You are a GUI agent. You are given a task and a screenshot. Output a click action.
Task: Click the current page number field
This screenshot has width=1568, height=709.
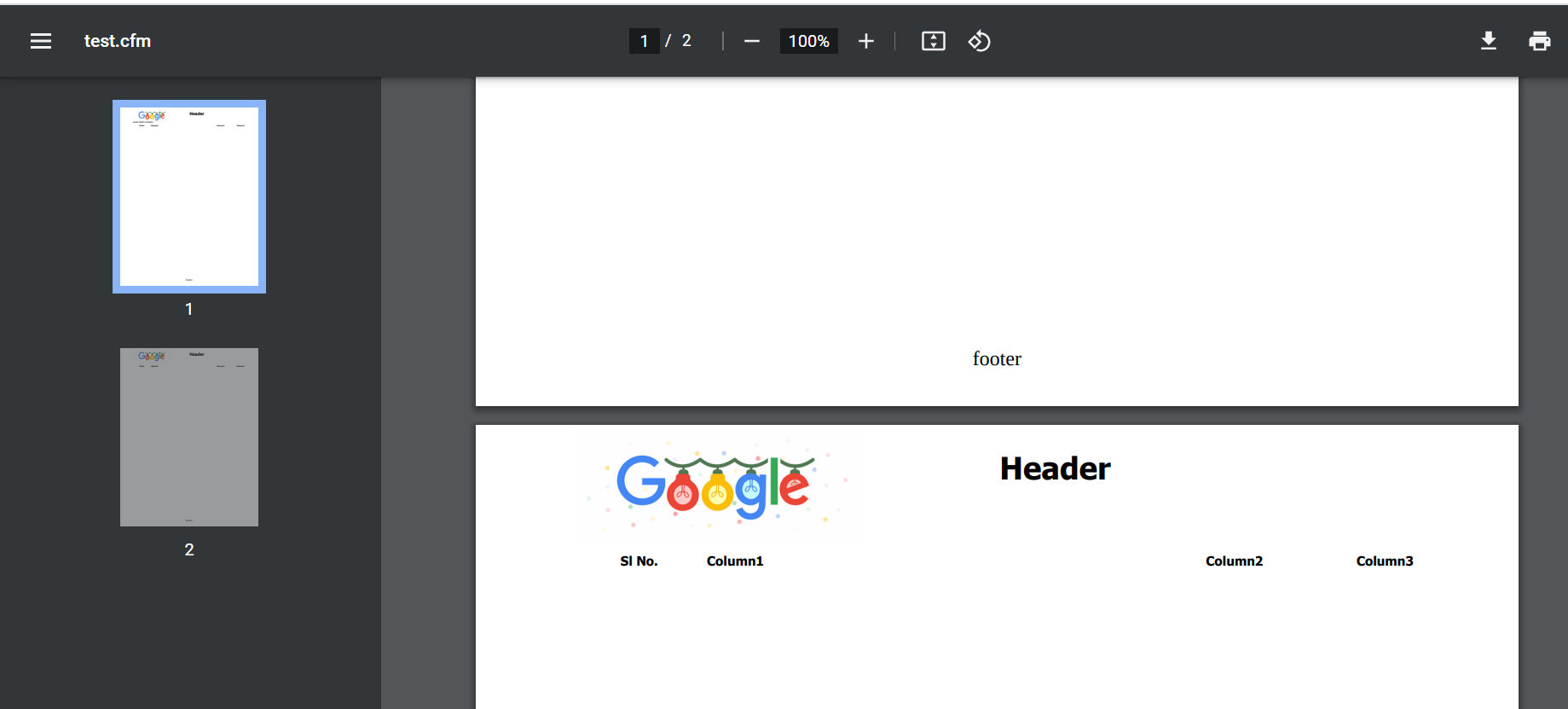(x=645, y=41)
